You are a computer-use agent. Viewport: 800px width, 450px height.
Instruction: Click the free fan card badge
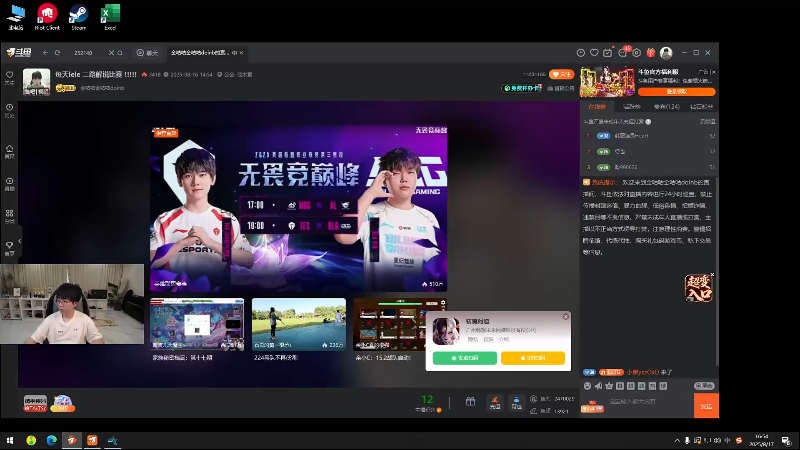[521, 88]
